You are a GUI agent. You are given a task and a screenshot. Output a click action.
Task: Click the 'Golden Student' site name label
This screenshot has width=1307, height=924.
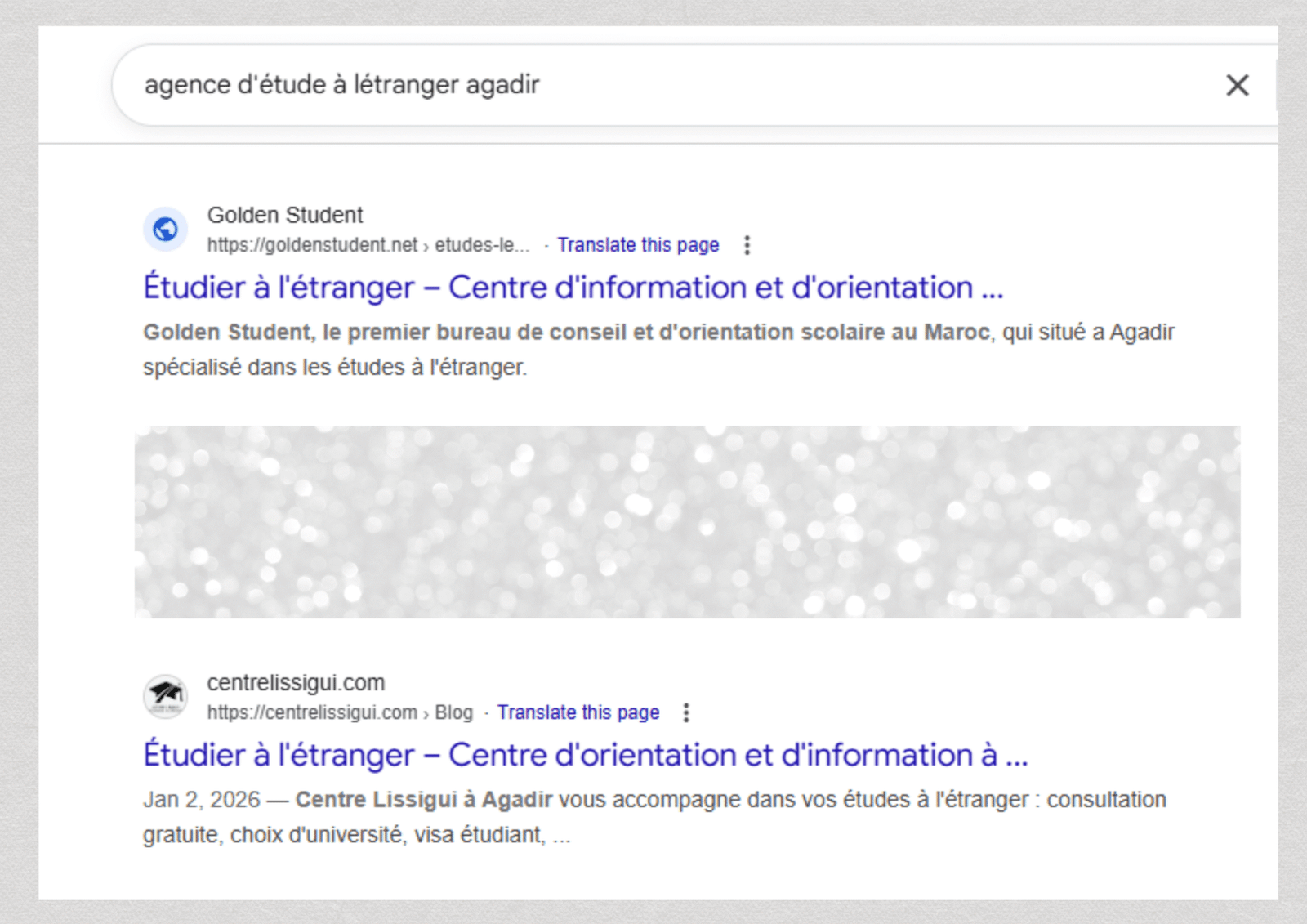pyautogui.click(x=285, y=216)
